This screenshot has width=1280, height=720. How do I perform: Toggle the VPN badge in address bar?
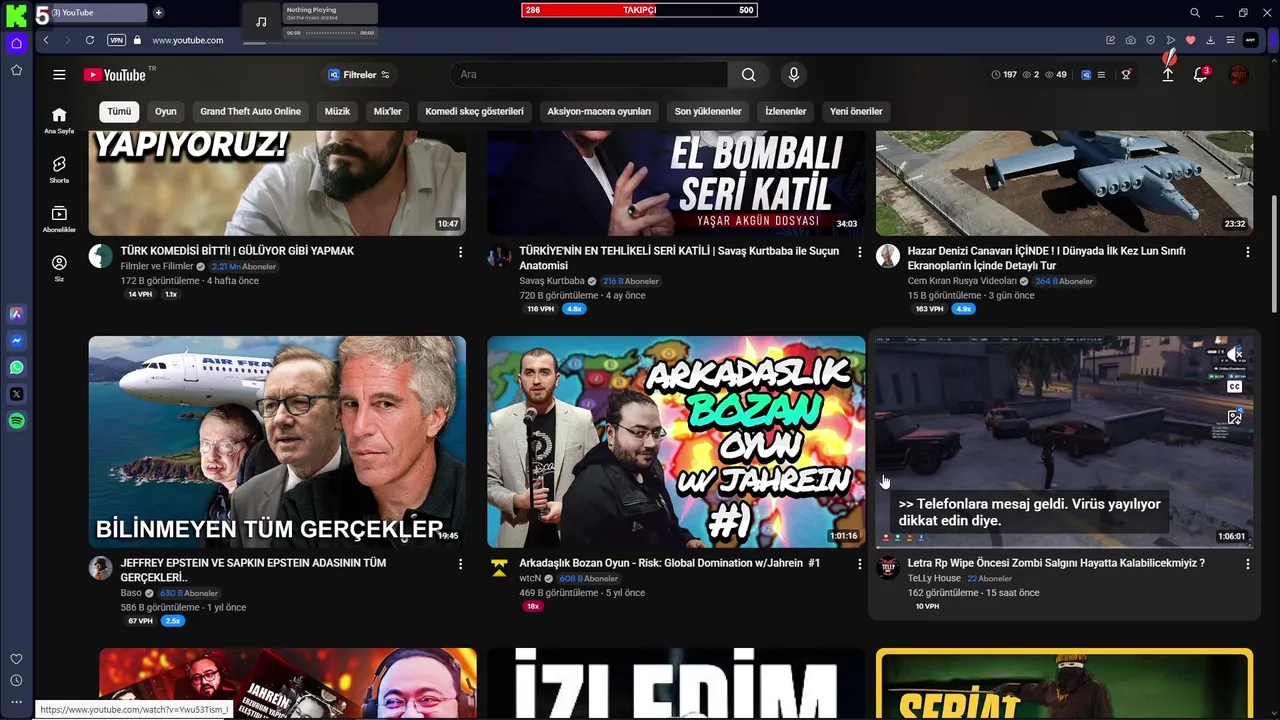(116, 40)
